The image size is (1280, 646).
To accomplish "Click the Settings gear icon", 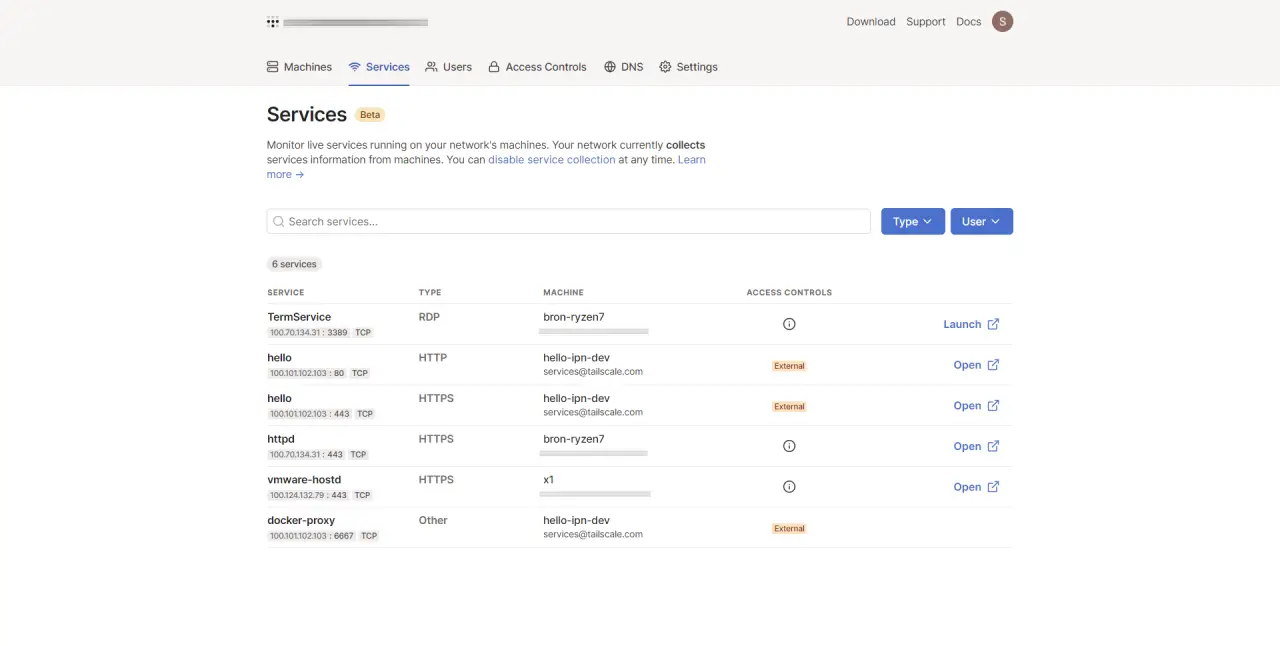I will coord(665,67).
